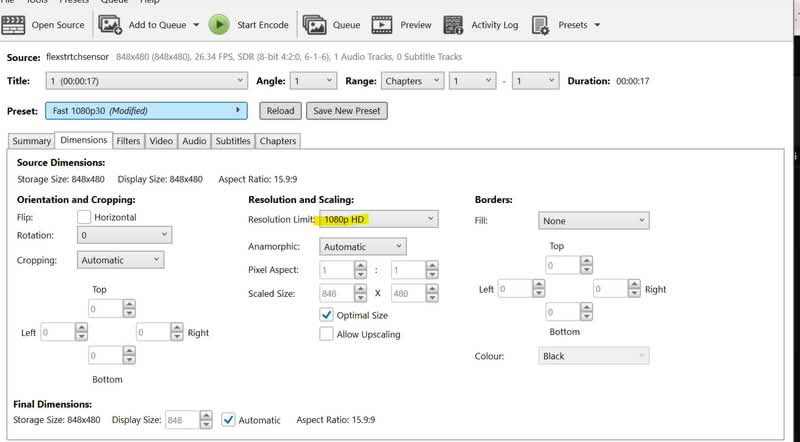
Task: Expand the Anamorphic dropdown
Action: [x=362, y=246]
